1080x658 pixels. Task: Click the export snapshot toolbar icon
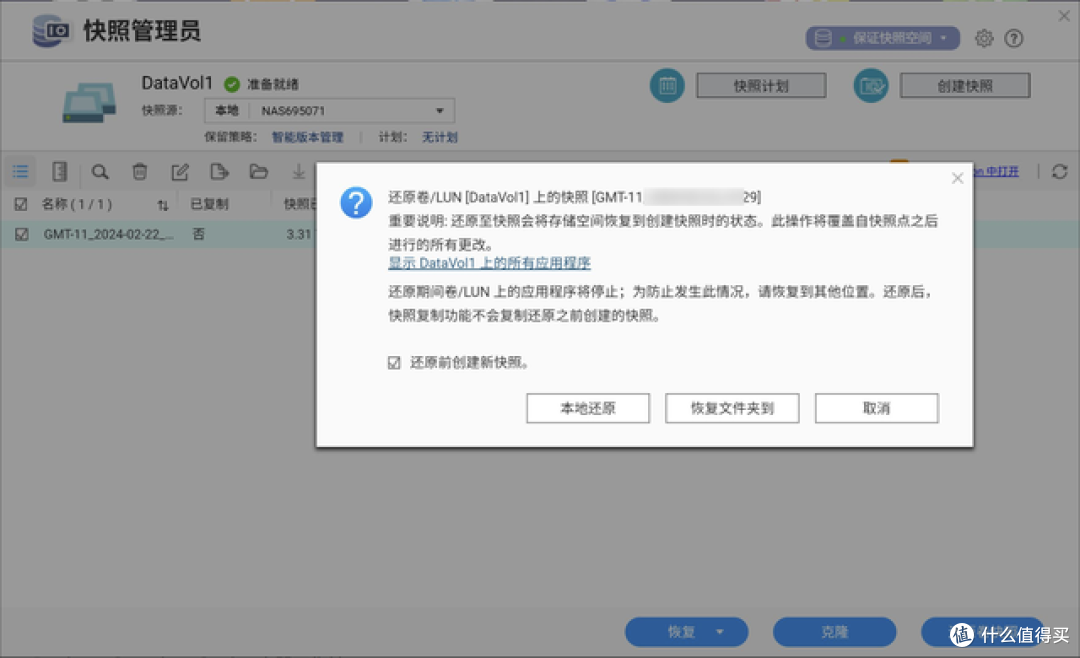[x=219, y=172]
